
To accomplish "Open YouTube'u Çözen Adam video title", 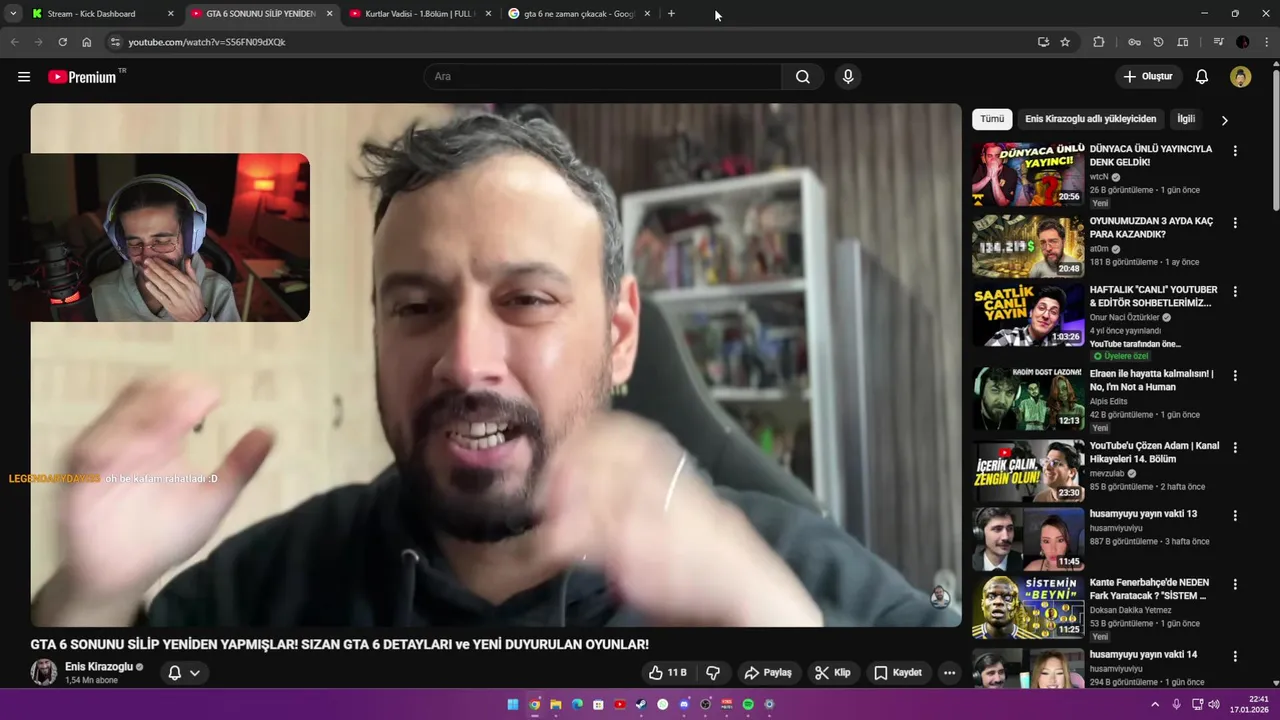I will tap(1154, 452).
